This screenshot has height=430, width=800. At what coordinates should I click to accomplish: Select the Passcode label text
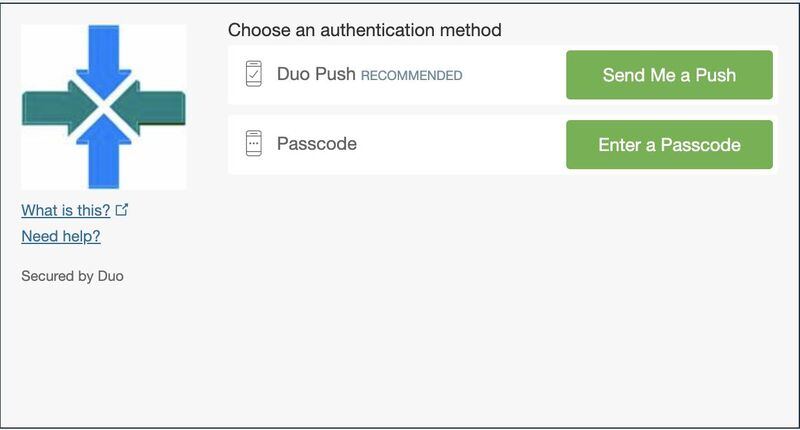[317, 144]
